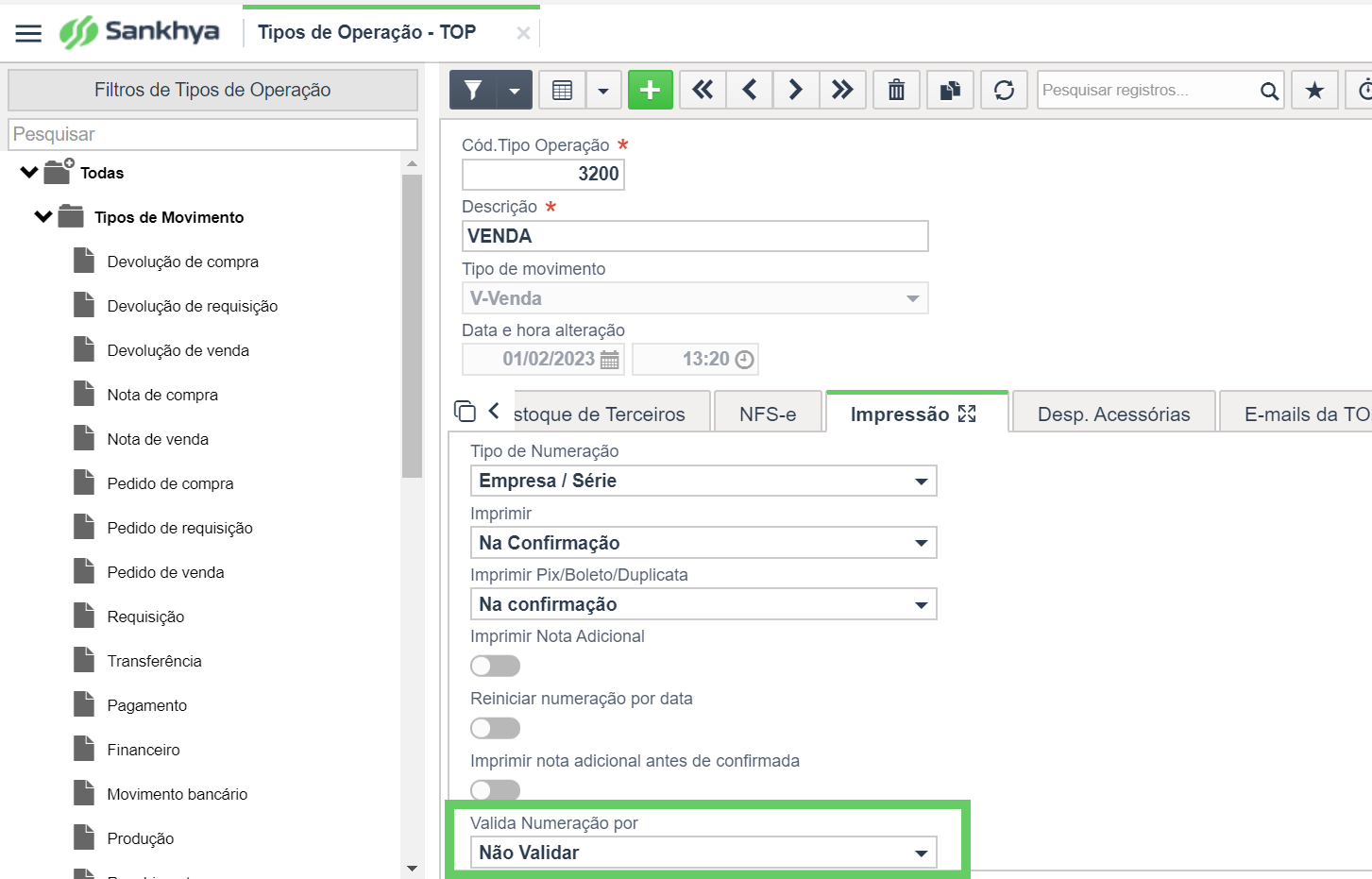Screen dimensions: 1372x879
Task: Open the Imprimir dropdown
Action: pyautogui.click(x=703, y=543)
